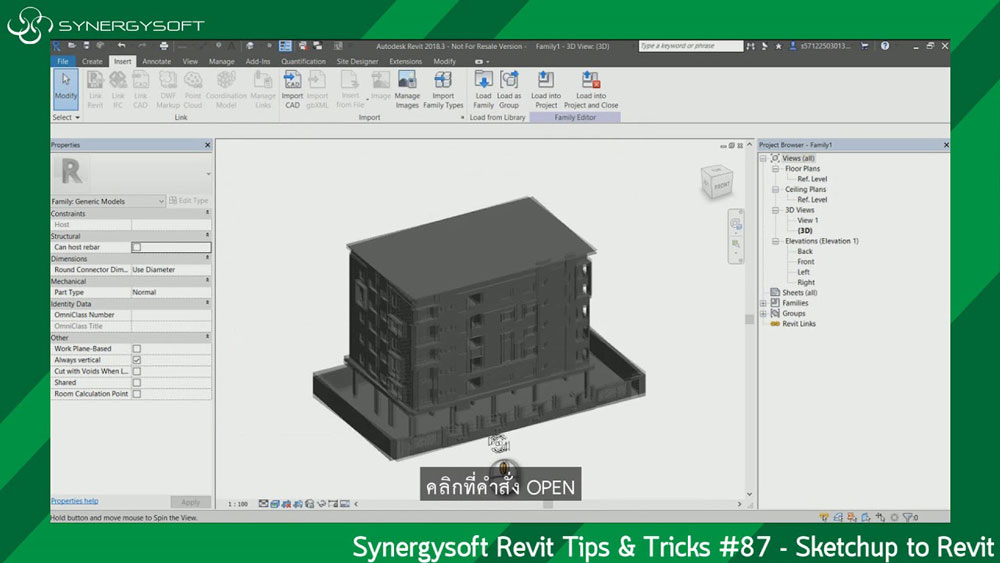This screenshot has height=563, width=1000.
Task: Click the Print icon in quick access toolbar
Action: (164, 45)
